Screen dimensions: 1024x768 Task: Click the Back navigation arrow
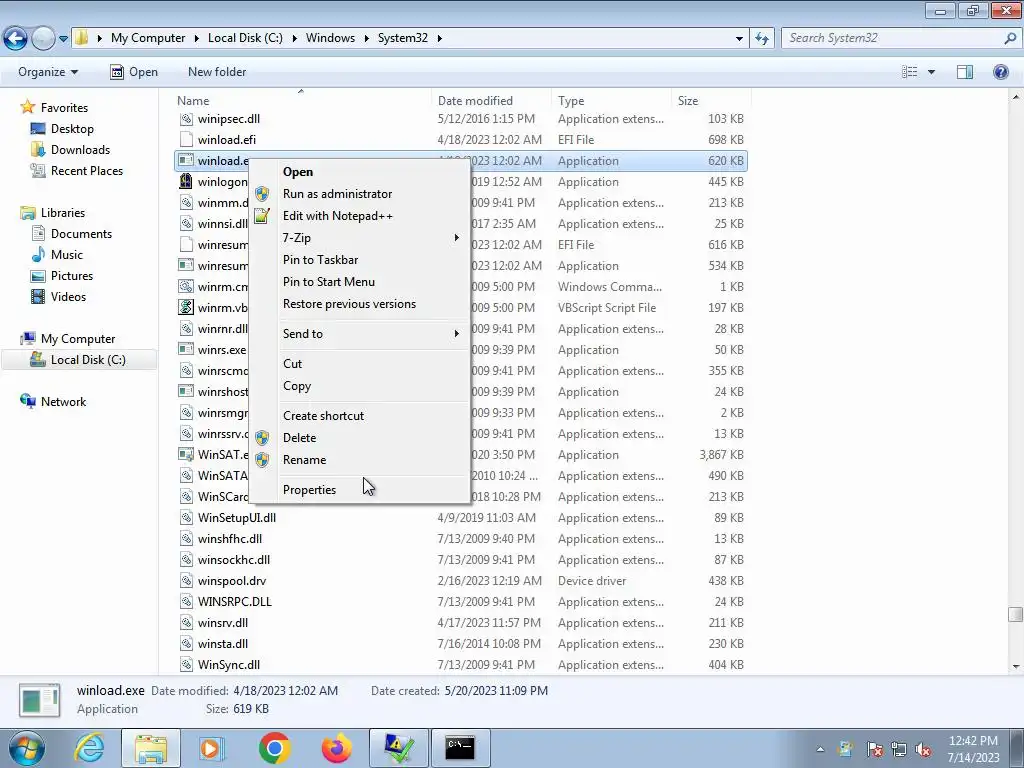16,39
